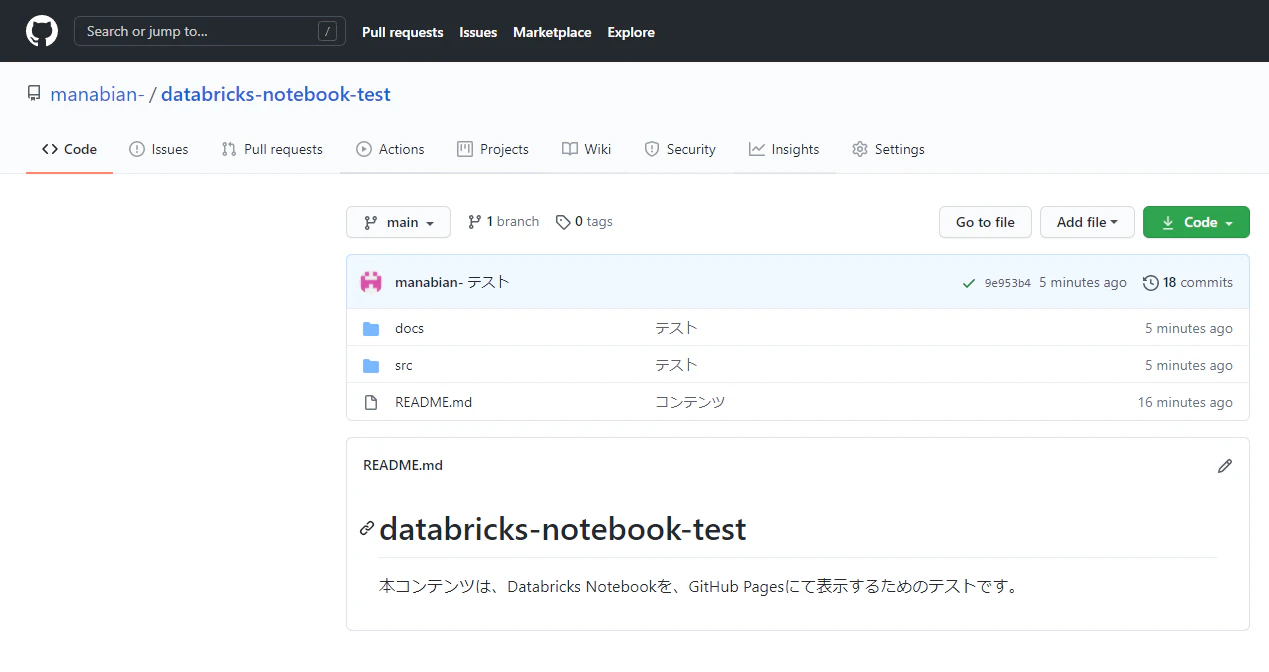Open the repository Settings tab
The height and width of the screenshot is (672, 1269).
(x=888, y=149)
